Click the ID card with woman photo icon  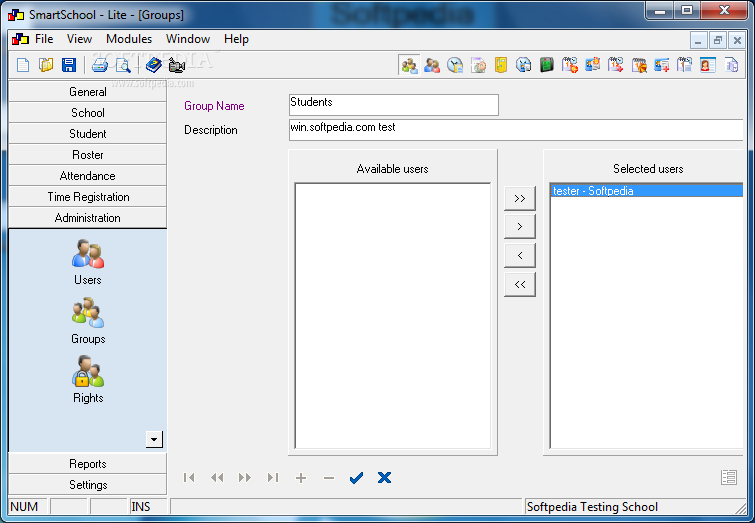(708, 65)
